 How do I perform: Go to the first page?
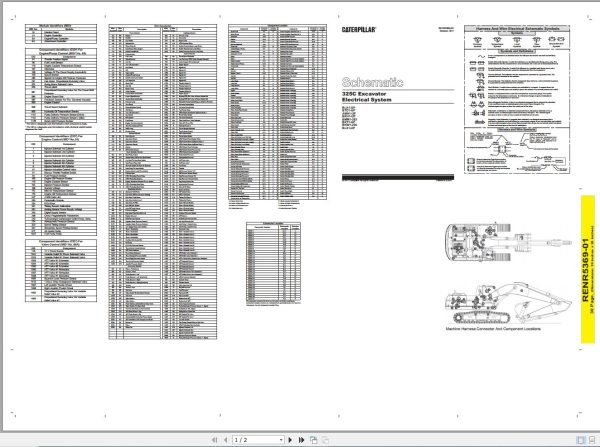tap(214, 440)
